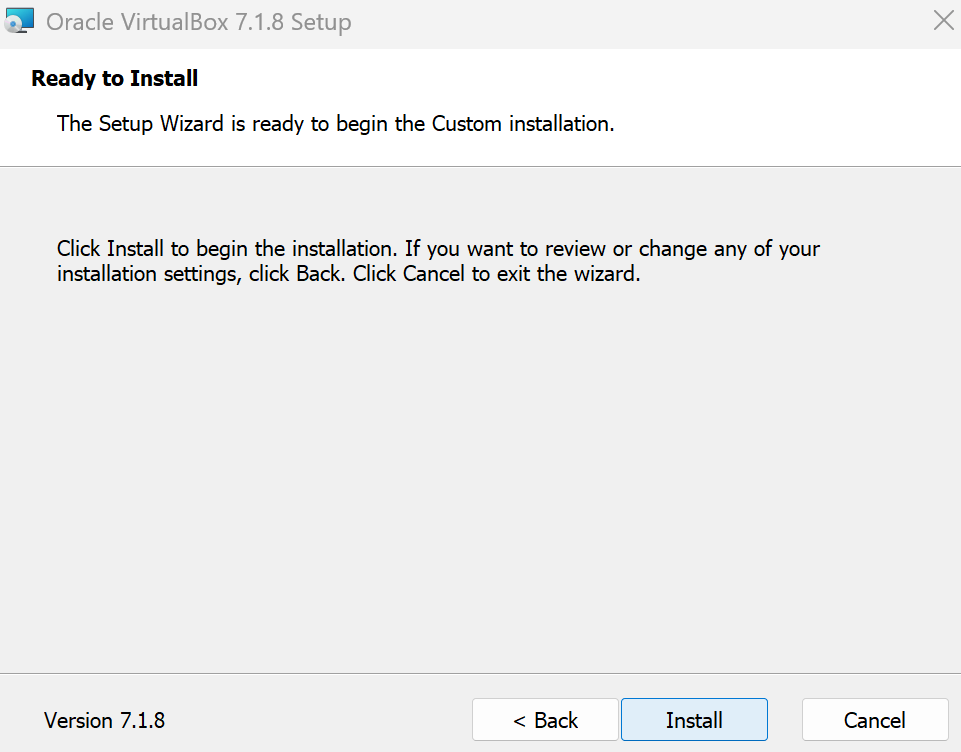Close the setup window with X

click(944, 20)
